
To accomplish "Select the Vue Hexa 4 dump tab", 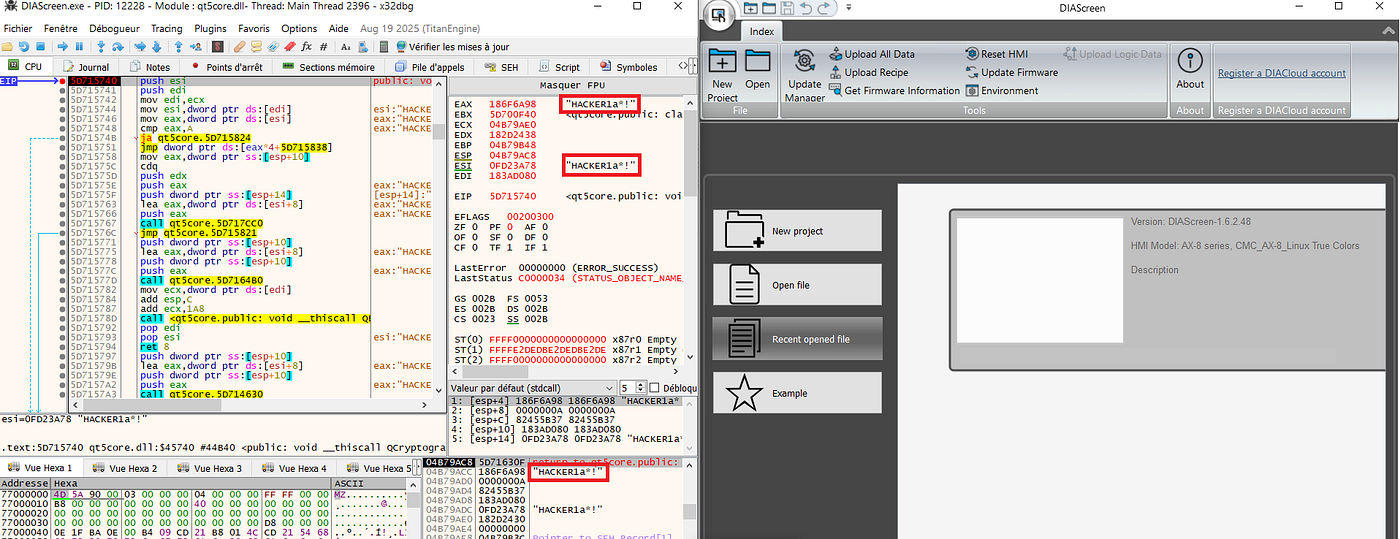I will [x=293, y=468].
